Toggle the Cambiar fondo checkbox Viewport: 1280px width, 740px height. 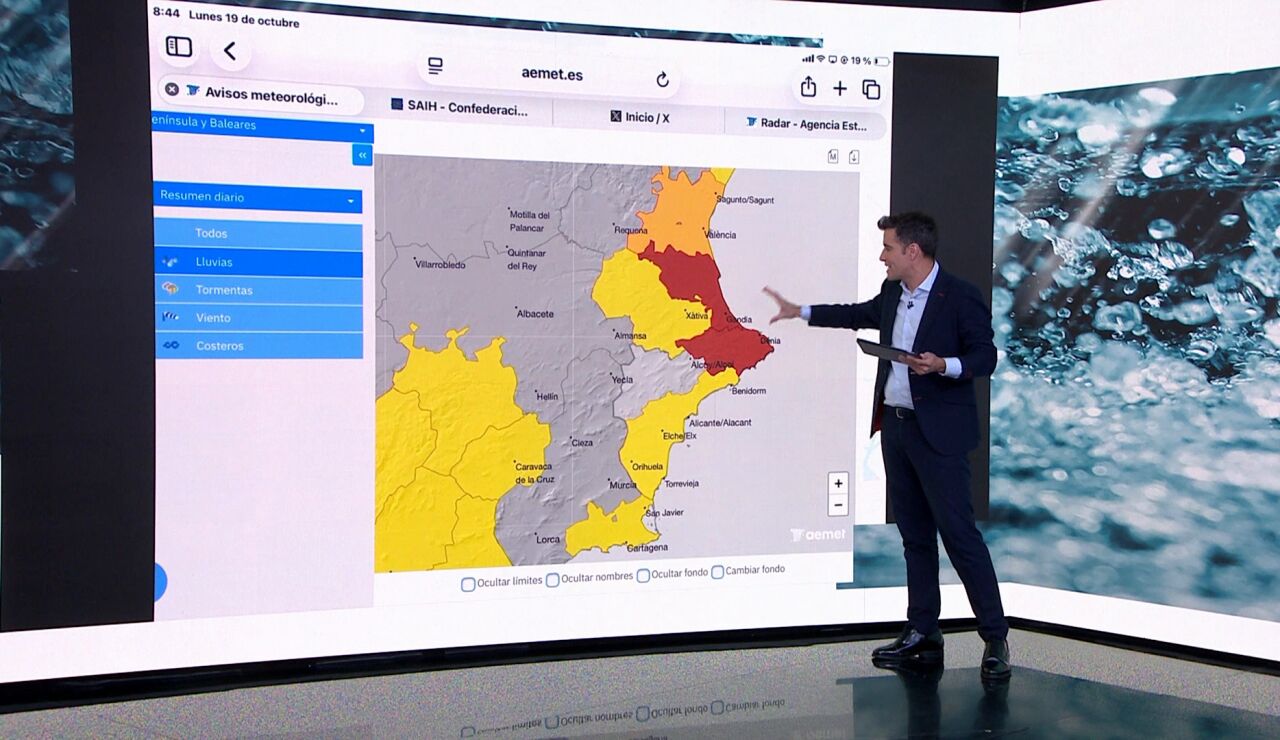point(717,572)
